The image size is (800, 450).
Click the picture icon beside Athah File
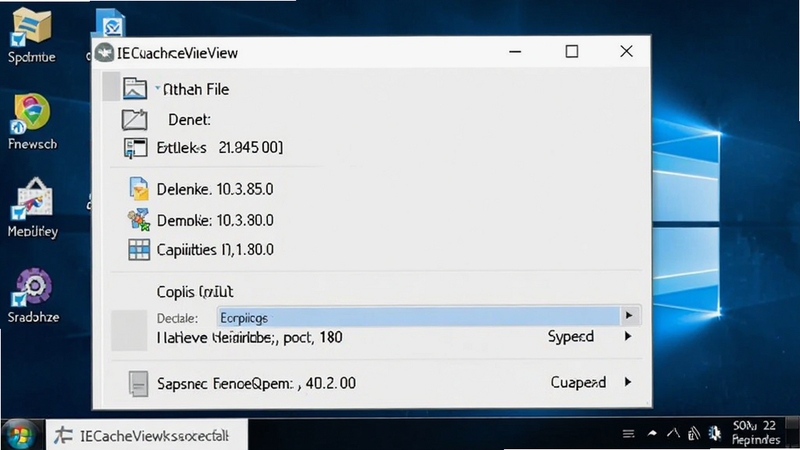click(135, 89)
